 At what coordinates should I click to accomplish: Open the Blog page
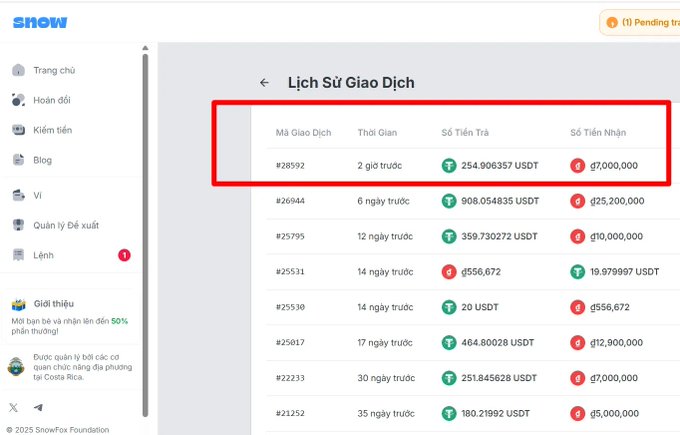[42, 160]
